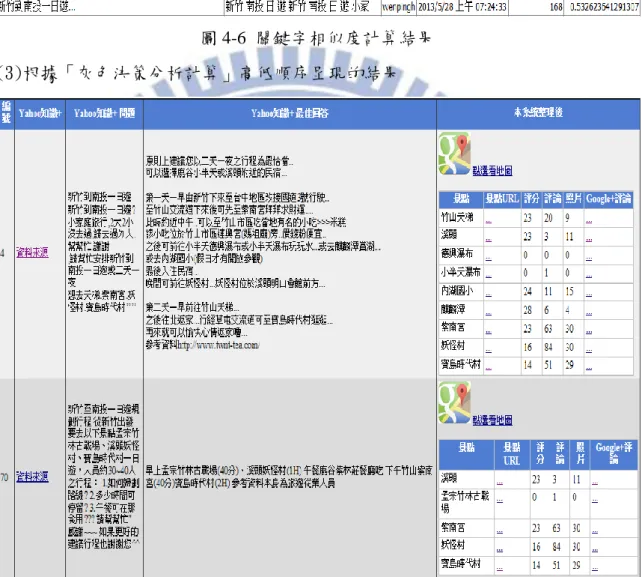Image resolution: width=642 pixels, height=577 pixels.
Task: Open the www.twnt-tea.com reference link
Action: click(218, 345)
